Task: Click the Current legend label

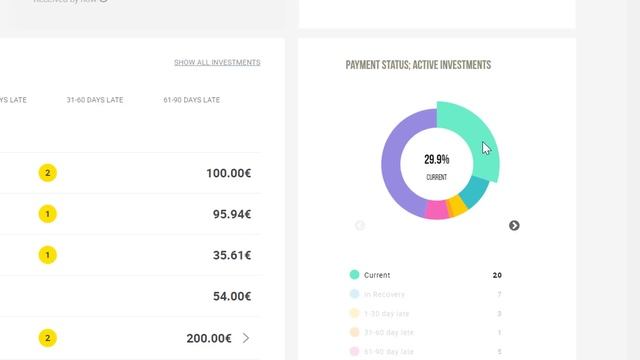Action: pyautogui.click(x=377, y=275)
